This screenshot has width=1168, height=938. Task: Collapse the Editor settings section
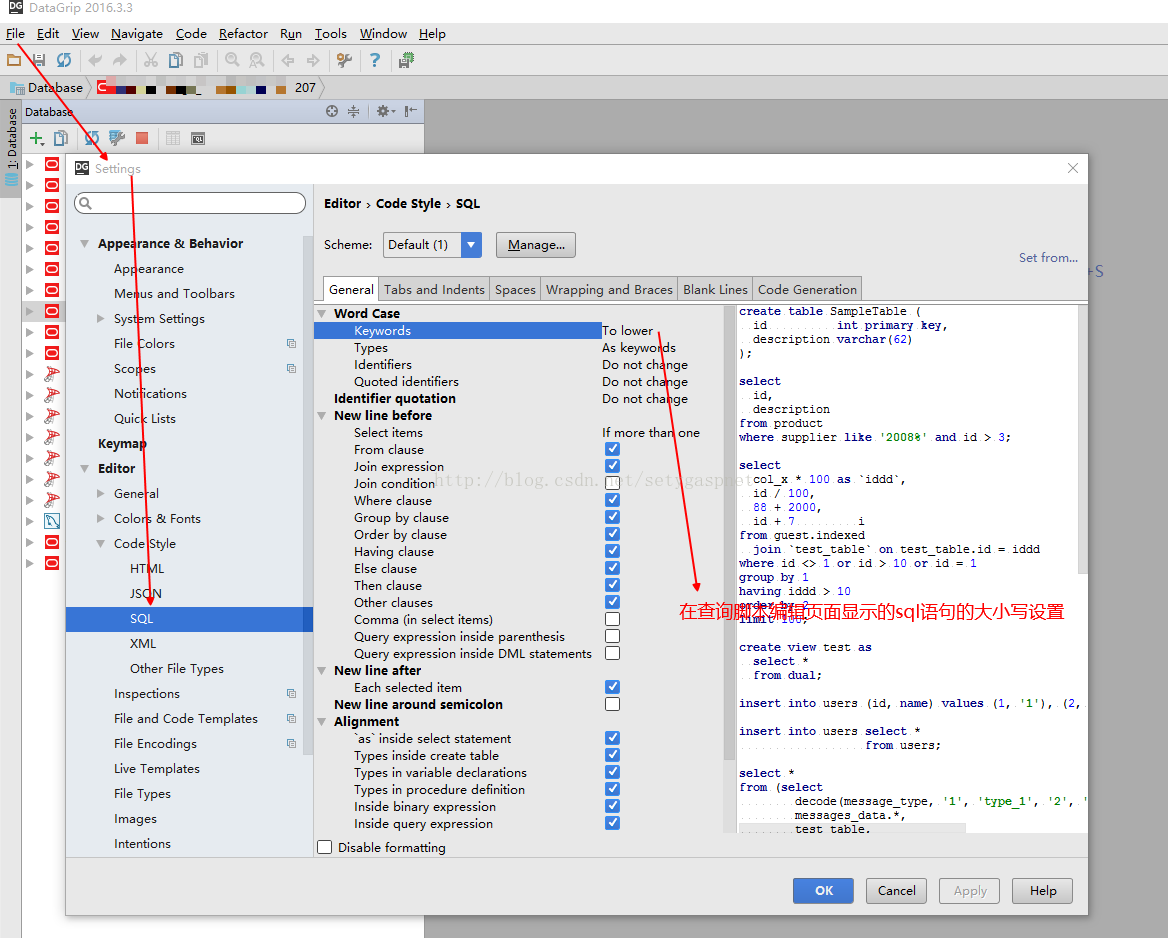pyautogui.click(x=85, y=469)
